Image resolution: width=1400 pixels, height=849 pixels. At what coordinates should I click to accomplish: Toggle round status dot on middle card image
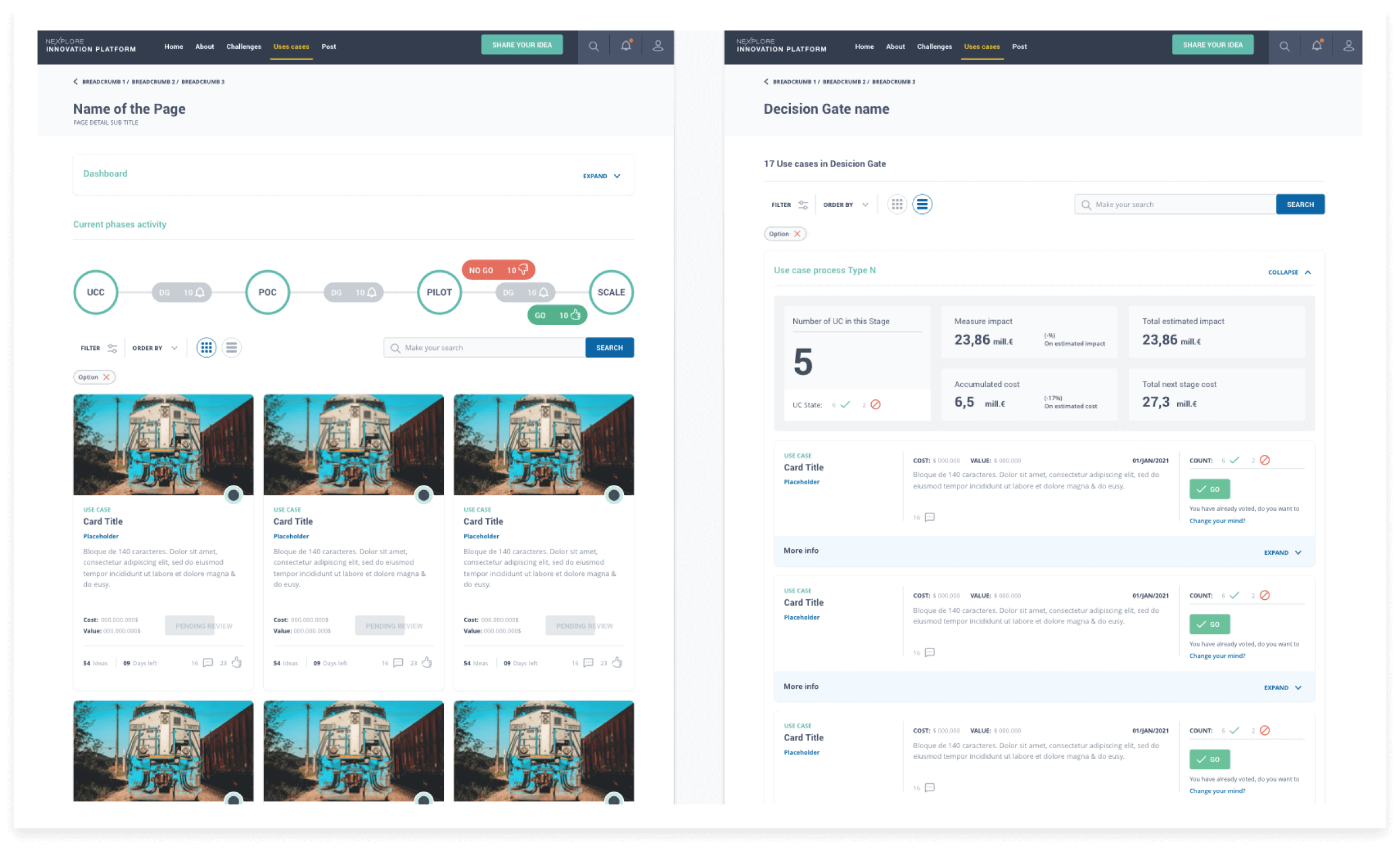[423, 495]
